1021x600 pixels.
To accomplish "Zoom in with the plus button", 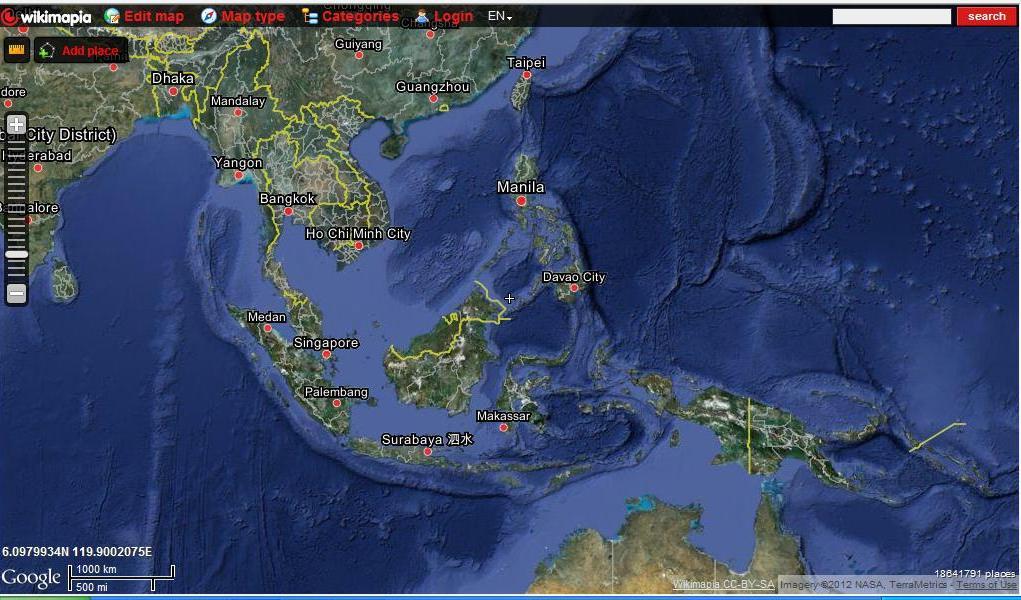I will coord(16,124).
